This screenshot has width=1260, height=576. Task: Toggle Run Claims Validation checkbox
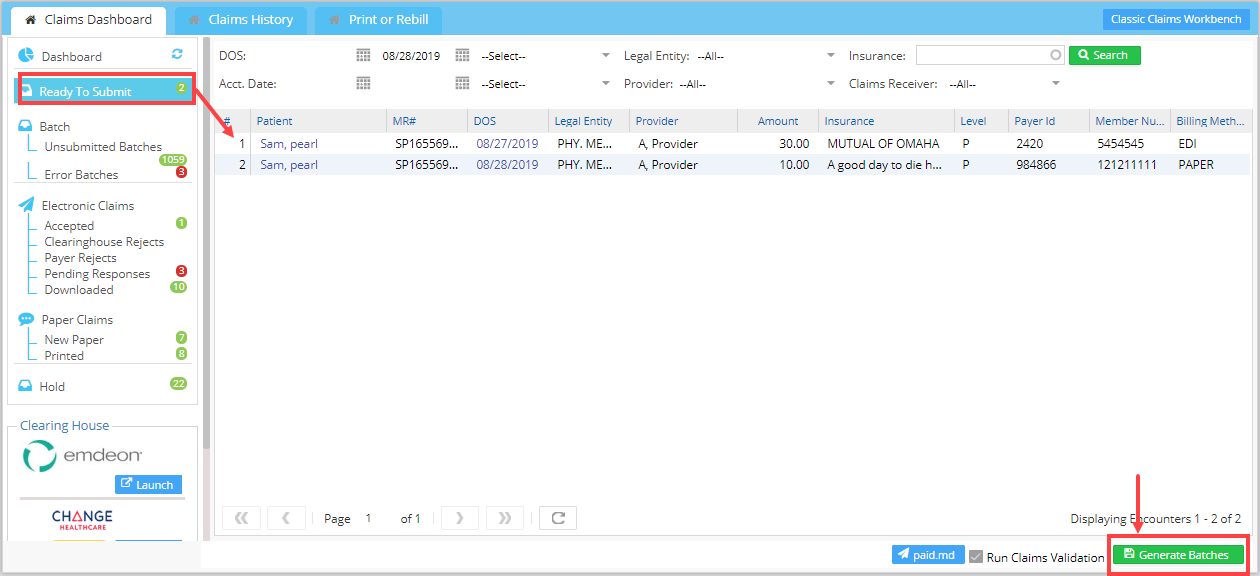(976, 556)
